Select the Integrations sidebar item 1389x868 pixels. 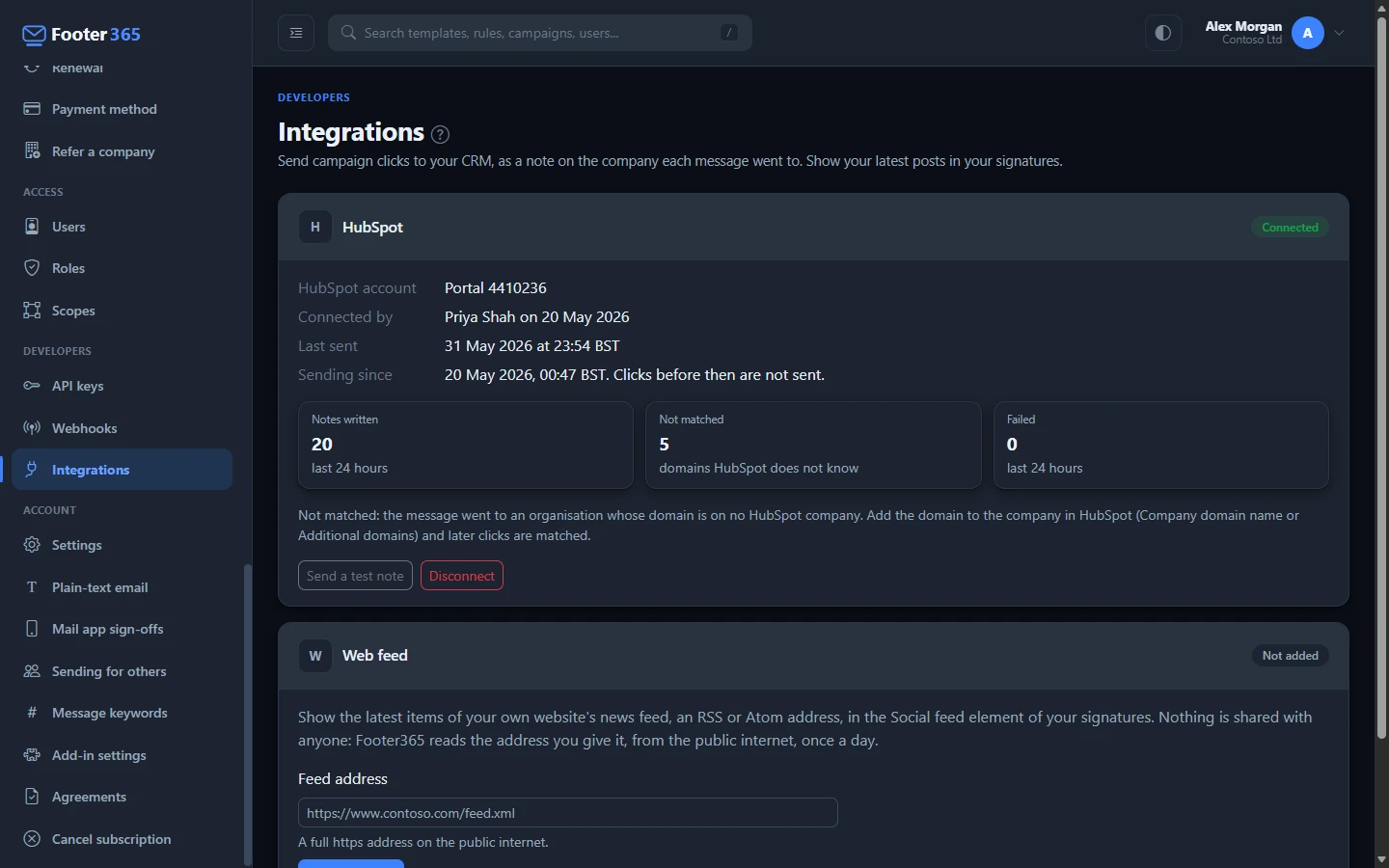(x=123, y=470)
